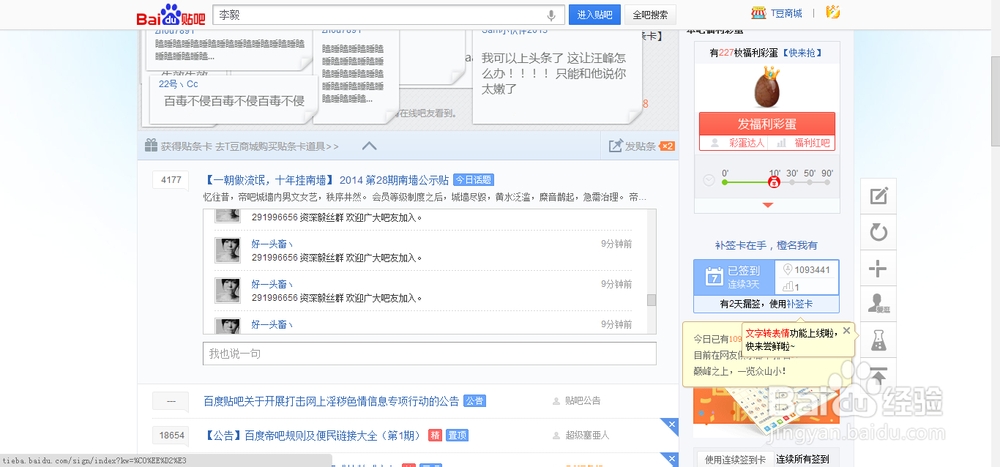The image size is (1000, 467).
Task: Click the back-to-top arrow icon
Action: tap(878, 376)
